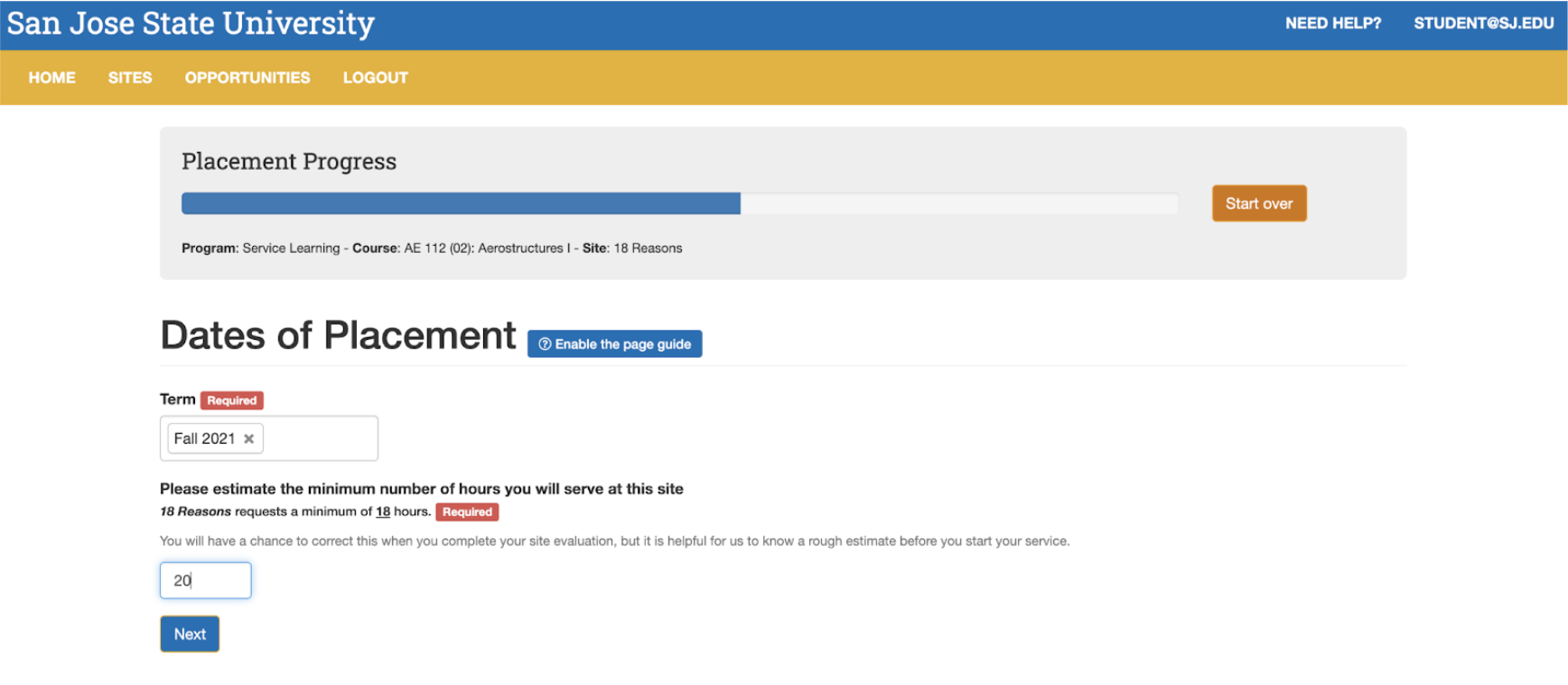The height and width of the screenshot is (685, 1568).
Task: Select the Fall 2021 term tag
Action: point(204,439)
